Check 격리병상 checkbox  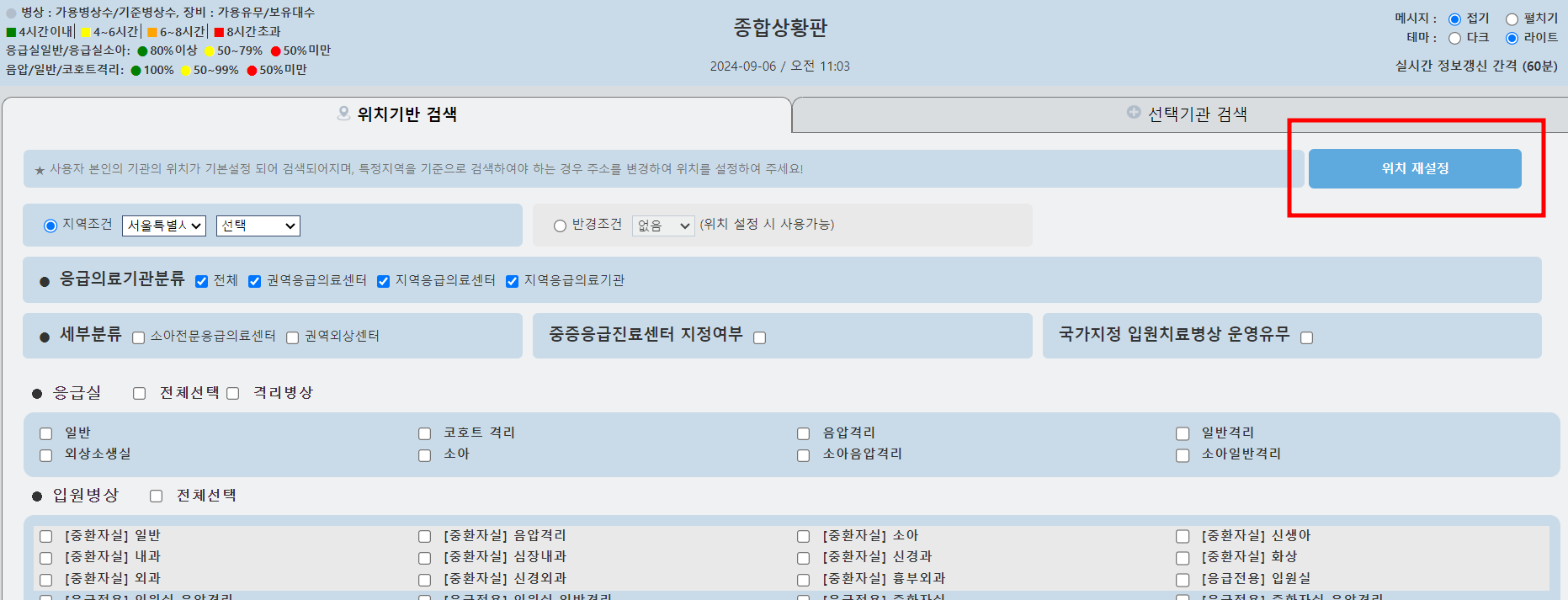[x=233, y=393]
